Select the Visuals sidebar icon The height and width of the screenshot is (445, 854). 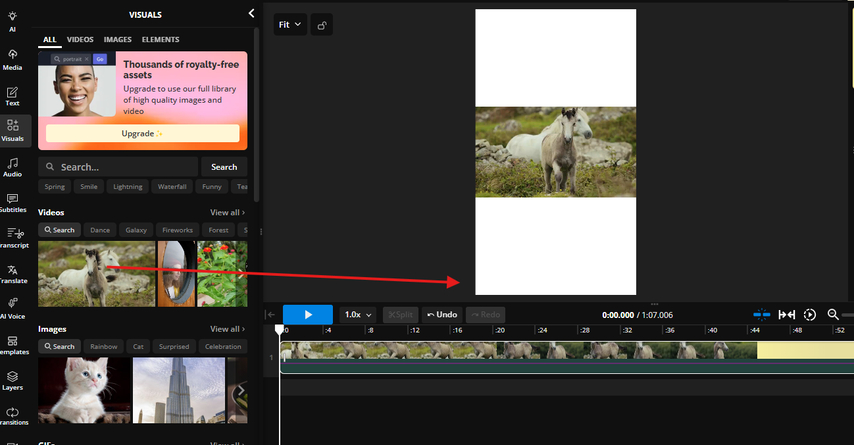(13, 131)
